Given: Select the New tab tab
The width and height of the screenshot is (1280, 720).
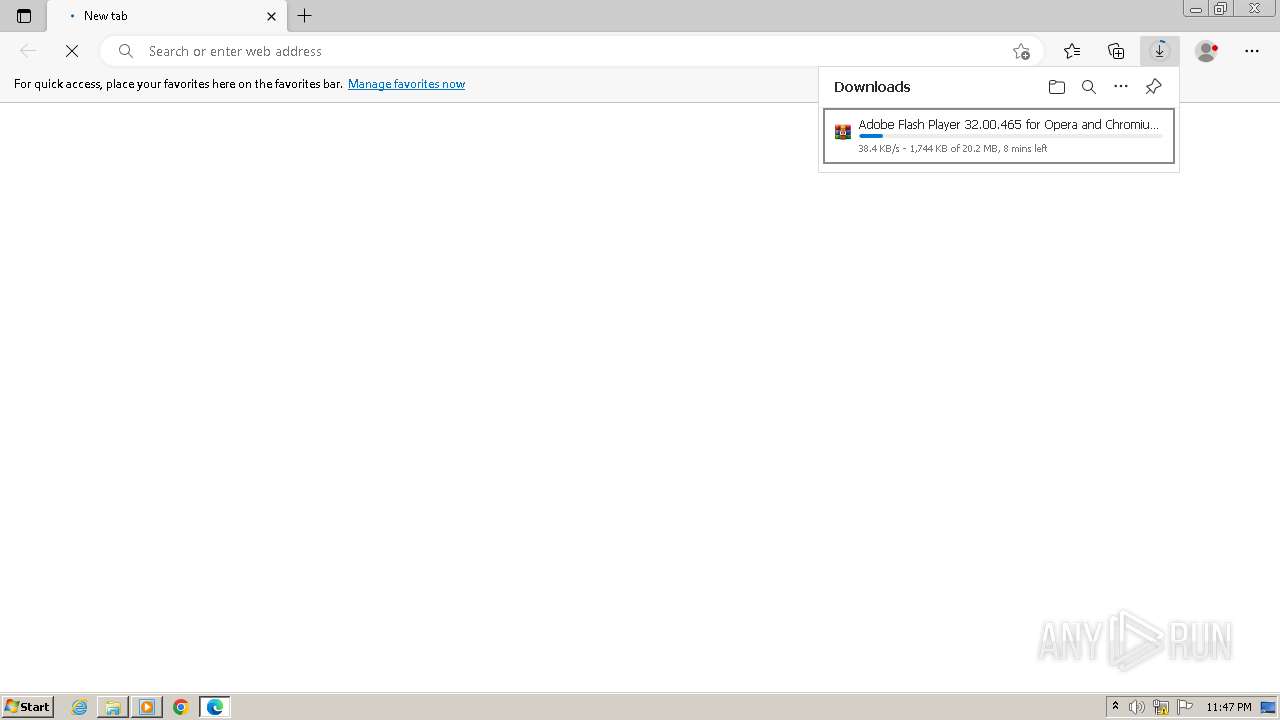Looking at the screenshot, I should pos(167,16).
